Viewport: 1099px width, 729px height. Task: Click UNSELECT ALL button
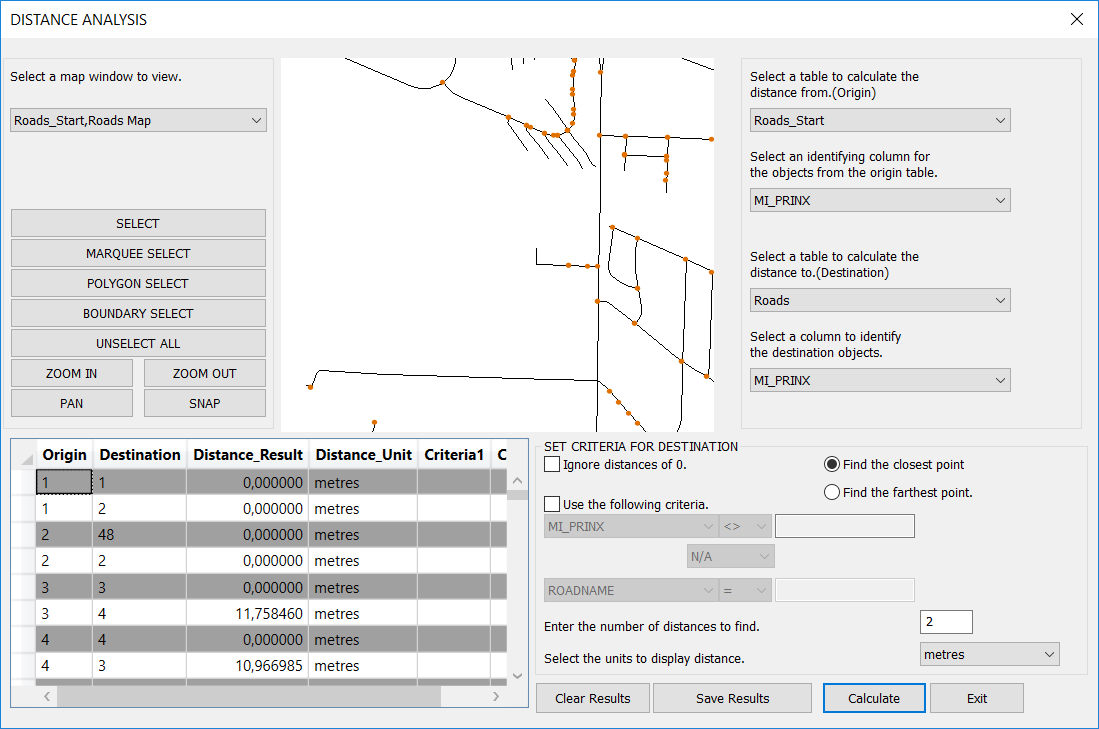(138, 343)
